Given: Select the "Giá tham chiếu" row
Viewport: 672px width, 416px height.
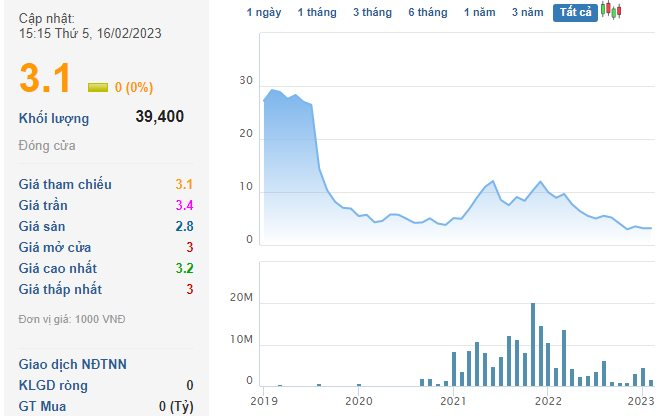Looking at the screenshot, I should click(65, 184).
